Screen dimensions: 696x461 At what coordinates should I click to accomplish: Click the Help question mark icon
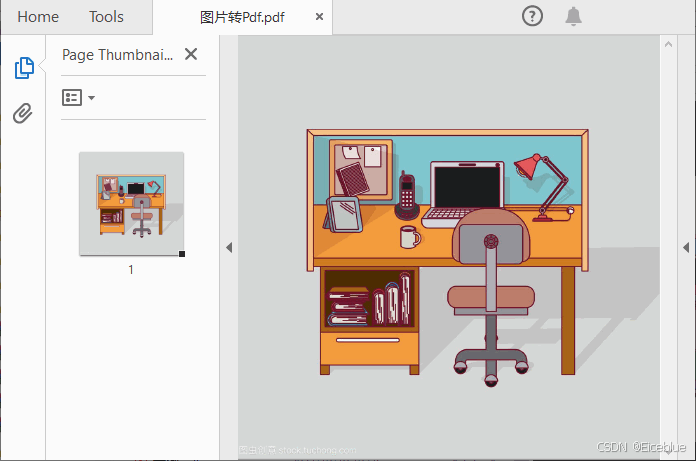click(532, 16)
